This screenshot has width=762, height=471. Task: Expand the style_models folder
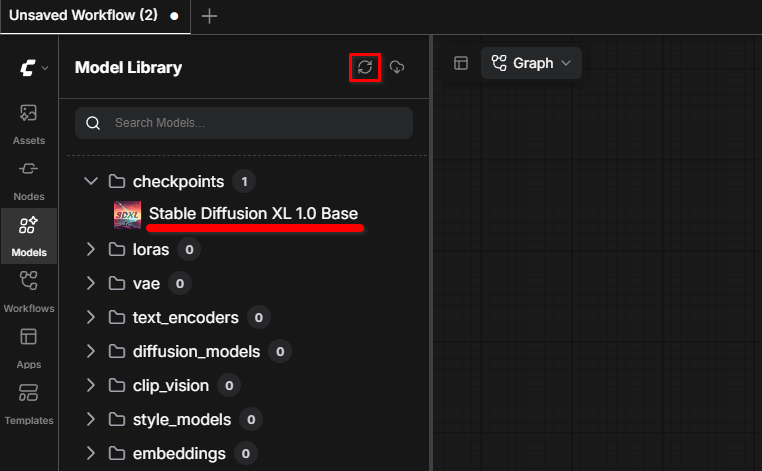91,419
